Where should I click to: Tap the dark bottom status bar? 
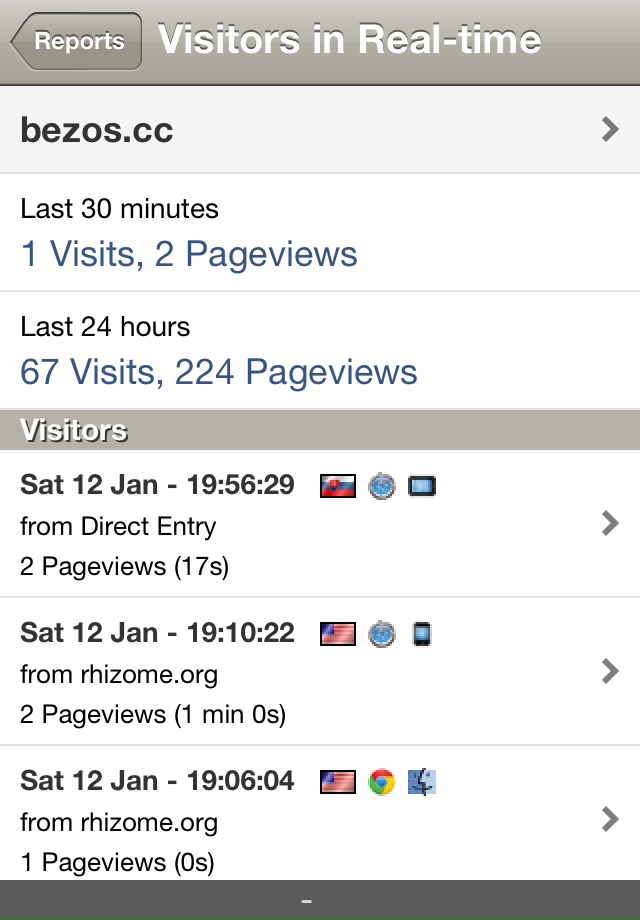320,900
